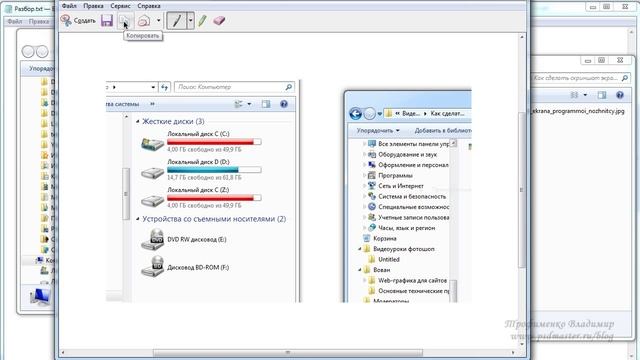The width and height of the screenshot is (640, 360).
Task: Click the Snipping Tool horizontal scrollbar thumb
Action: 288,352
